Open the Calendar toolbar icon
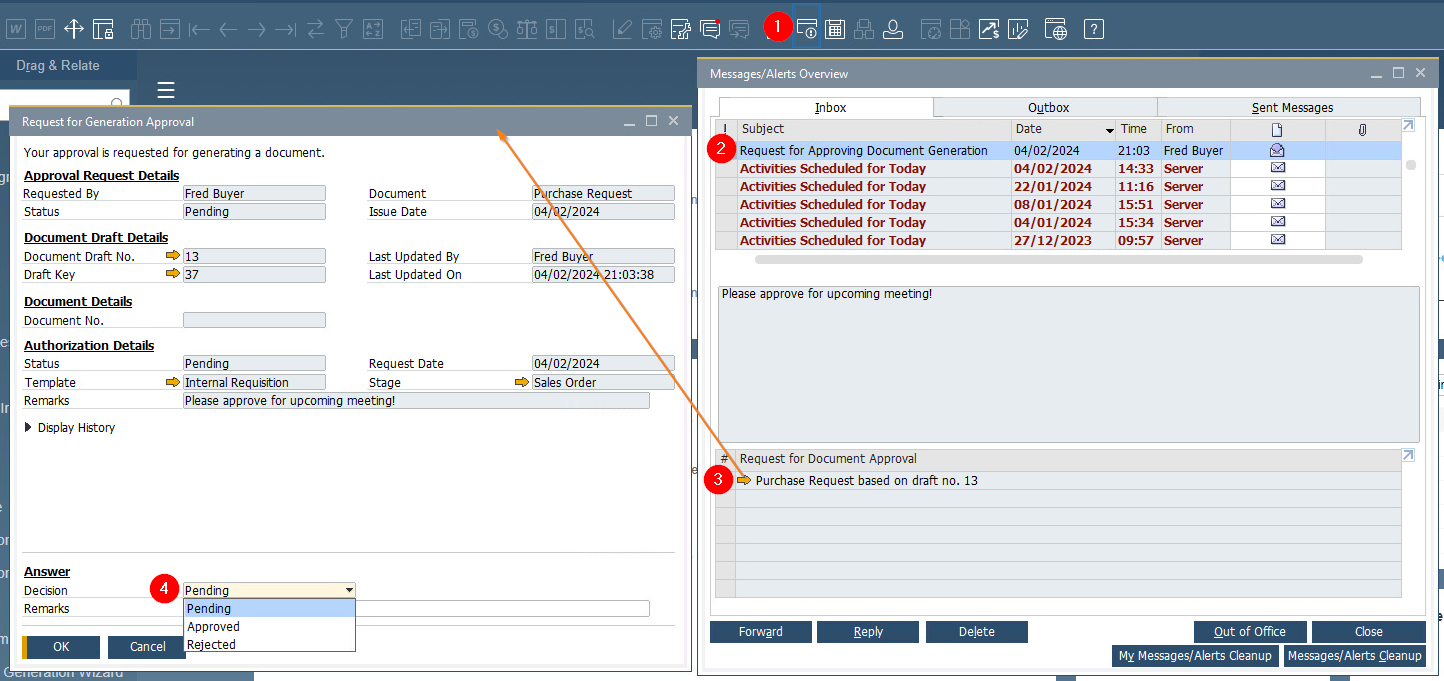This screenshot has width=1444, height=681. 835,28
